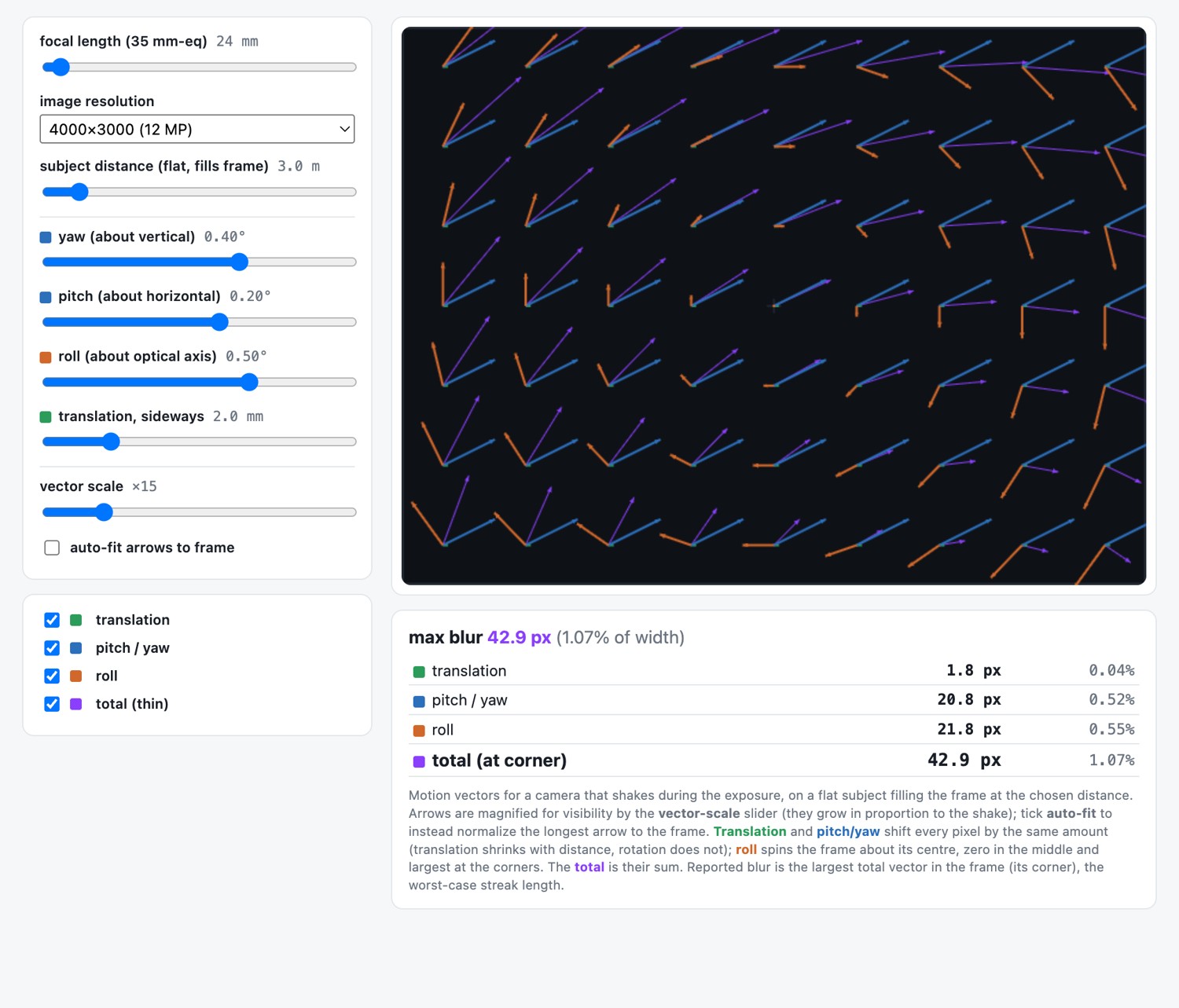Open the image resolution dropdown
The width and height of the screenshot is (1179, 1008).
tap(197, 129)
